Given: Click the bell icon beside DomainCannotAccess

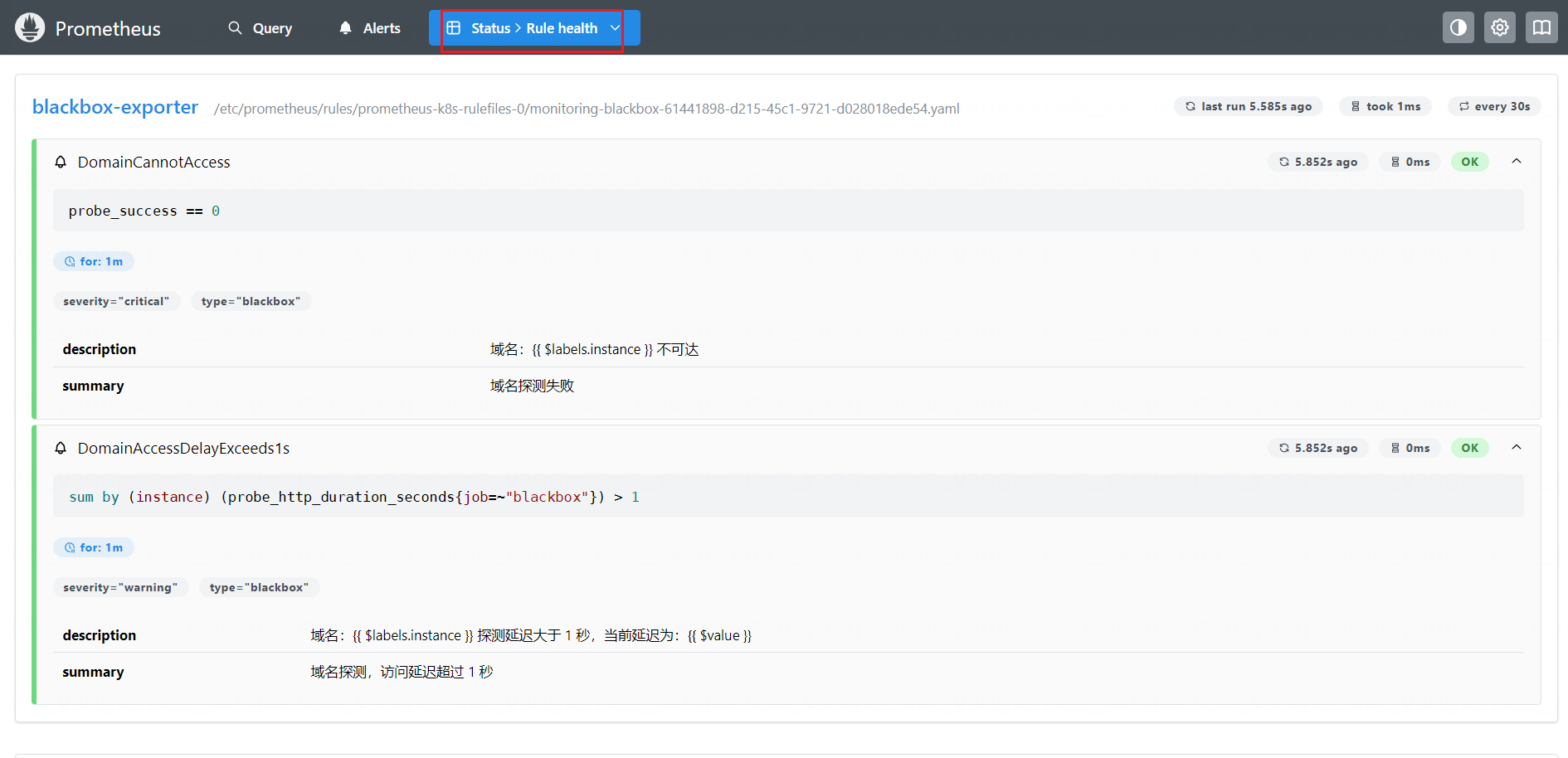Looking at the screenshot, I should [61, 162].
